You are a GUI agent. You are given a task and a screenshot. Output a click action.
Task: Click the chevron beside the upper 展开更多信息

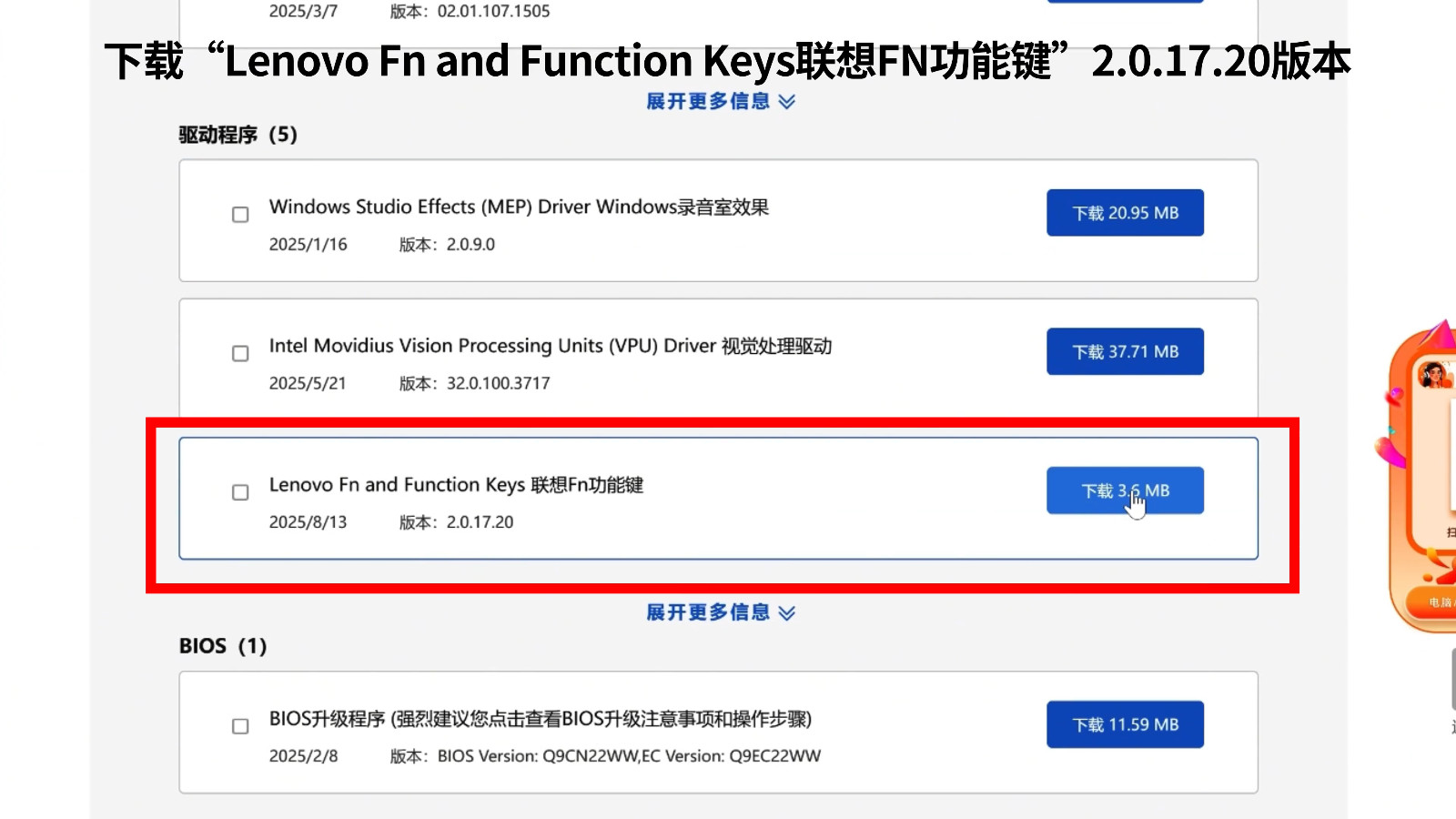(787, 102)
